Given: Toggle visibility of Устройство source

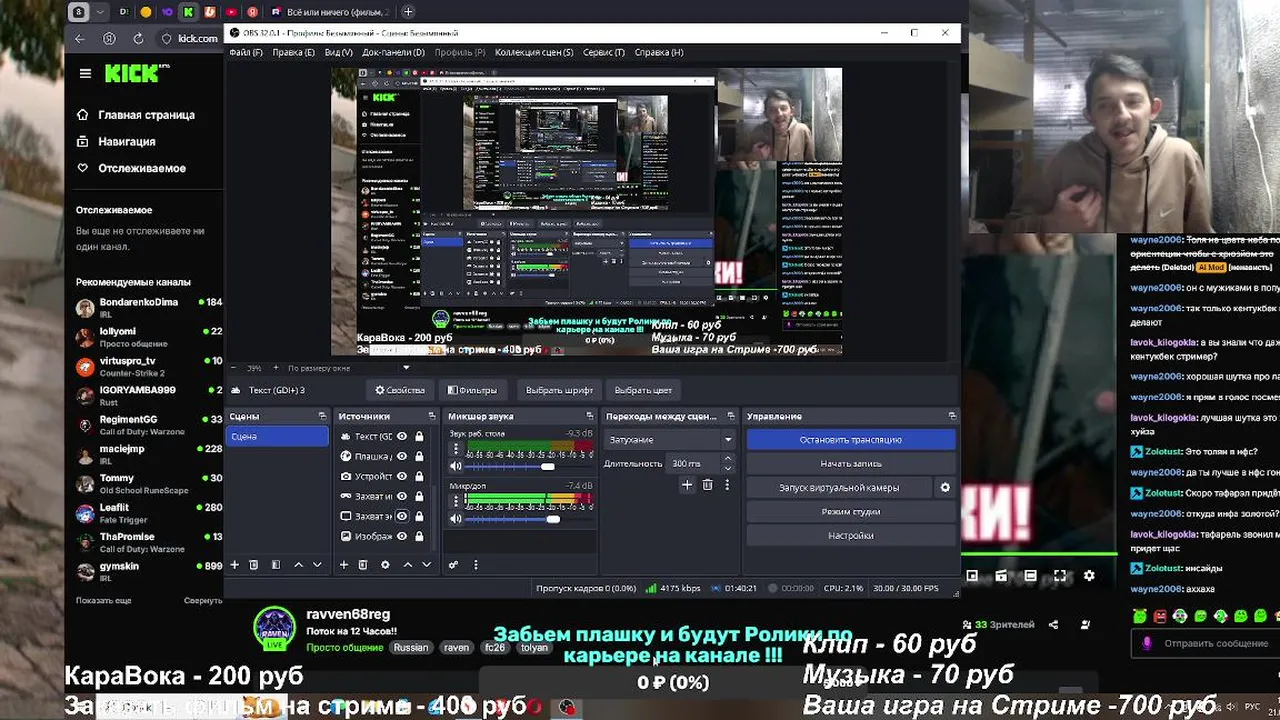Looking at the screenshot, I should point(402,476).
